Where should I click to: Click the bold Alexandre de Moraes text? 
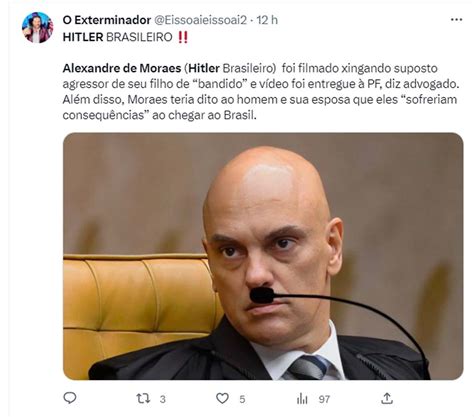click(122, 68)
